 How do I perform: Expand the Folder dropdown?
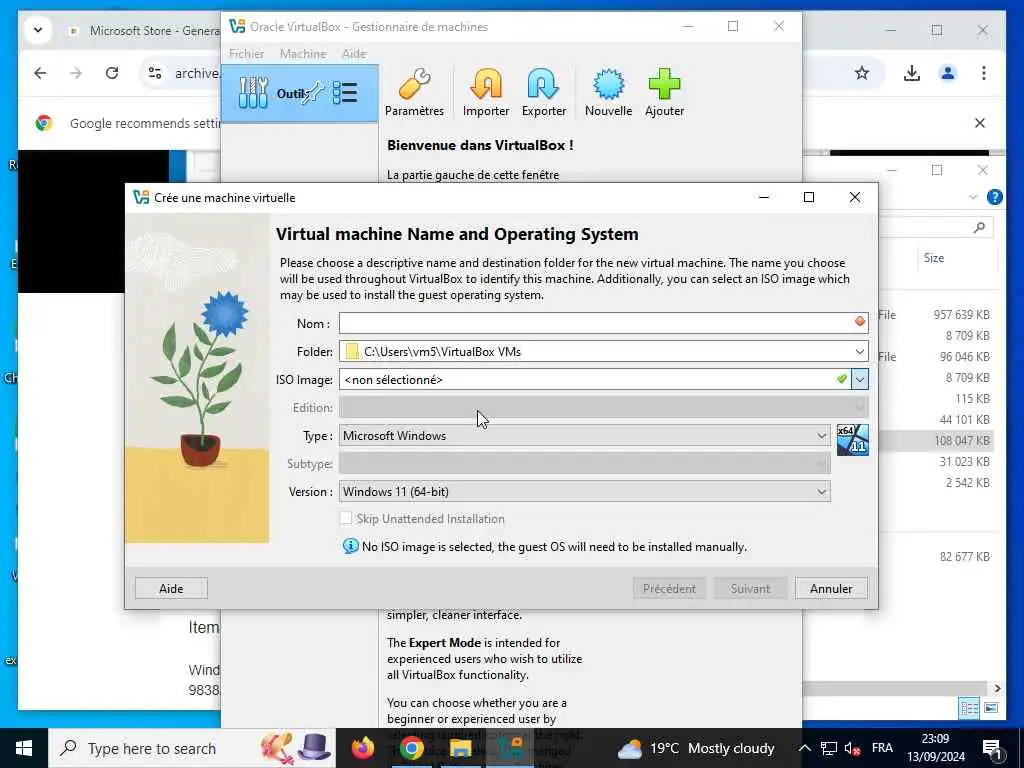859,351
